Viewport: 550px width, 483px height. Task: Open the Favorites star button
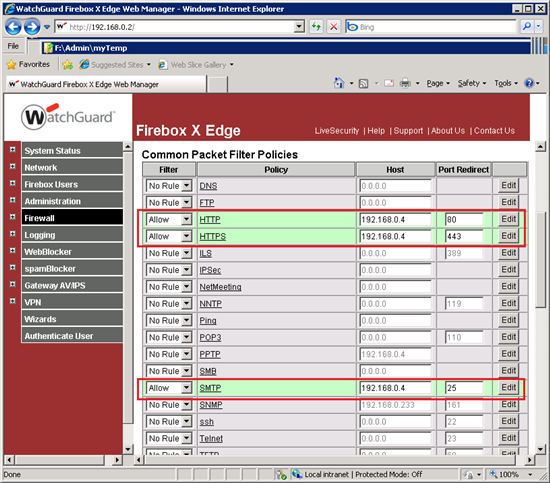point(28,65)
